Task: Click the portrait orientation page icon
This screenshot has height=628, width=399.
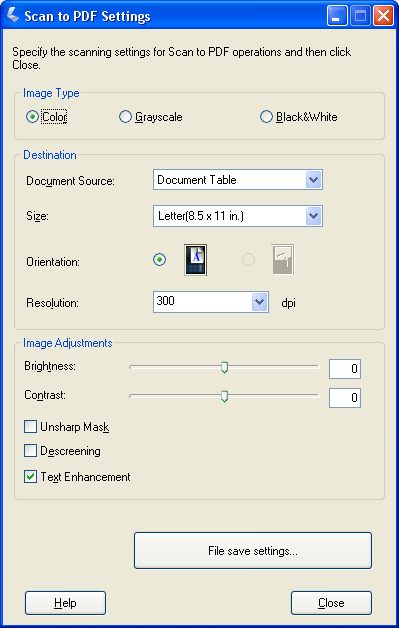Action: tap(195, 260)
